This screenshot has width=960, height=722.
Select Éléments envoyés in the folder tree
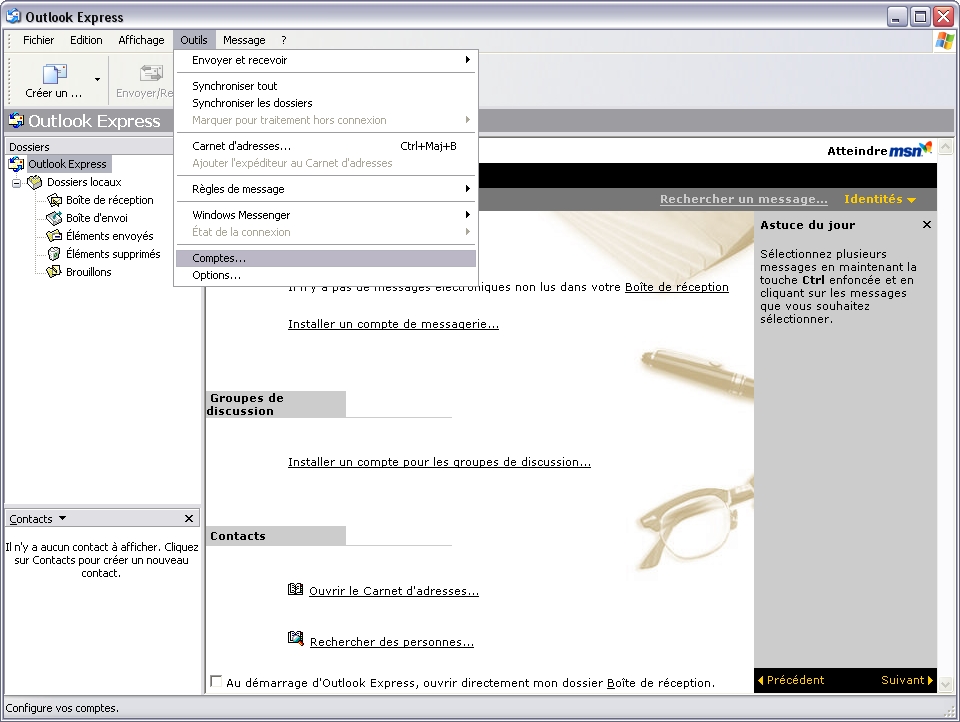pos(110,236)
